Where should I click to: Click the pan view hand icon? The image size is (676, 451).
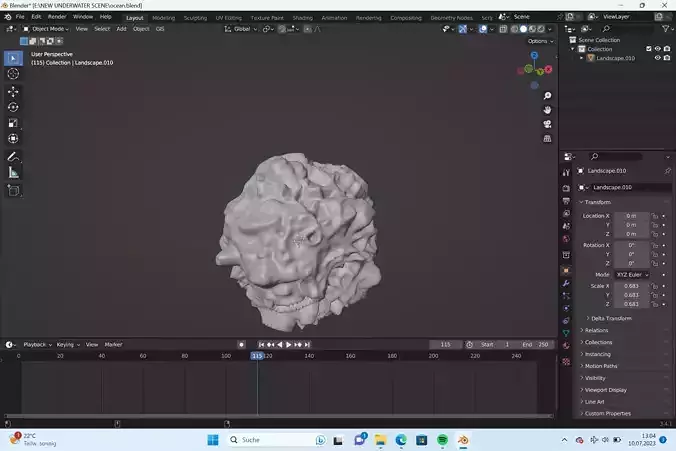547,110
